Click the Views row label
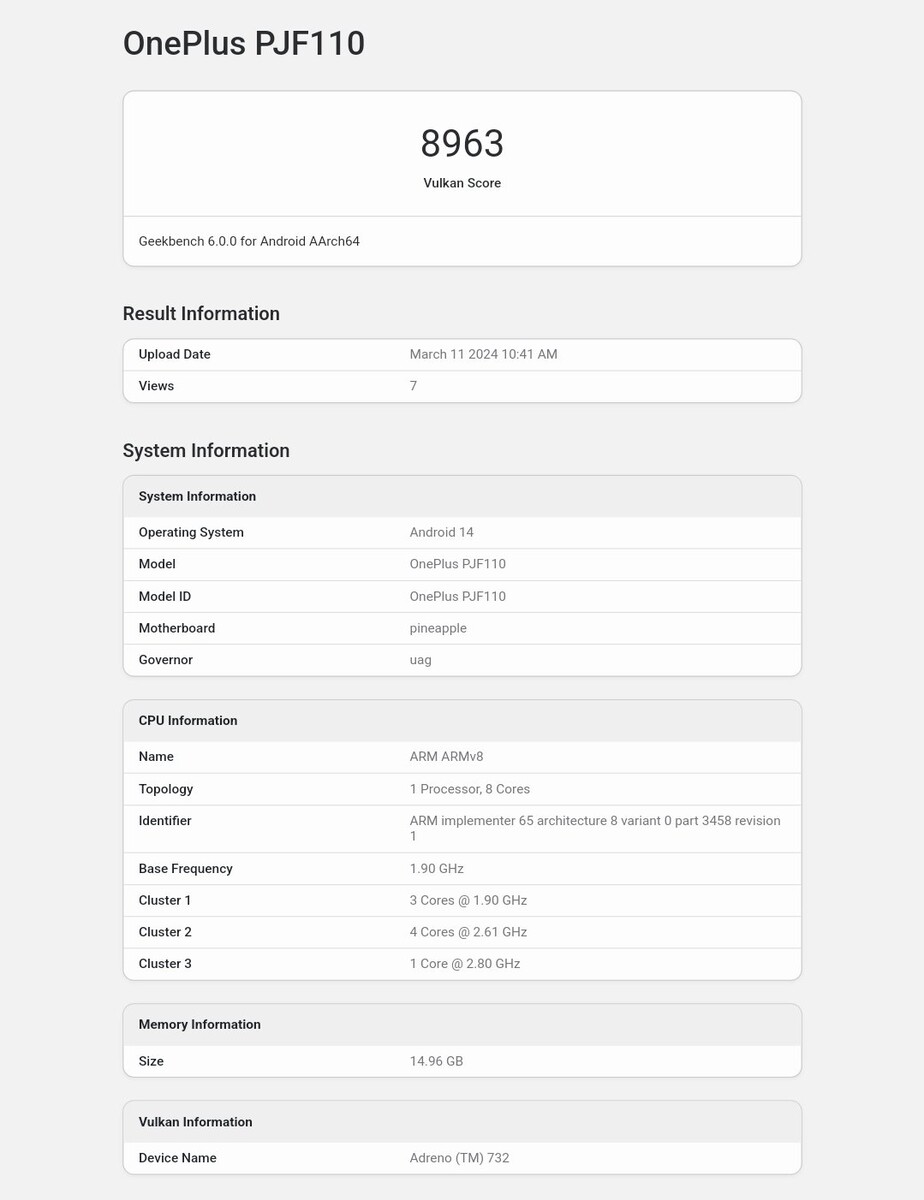 pos(156,386)
